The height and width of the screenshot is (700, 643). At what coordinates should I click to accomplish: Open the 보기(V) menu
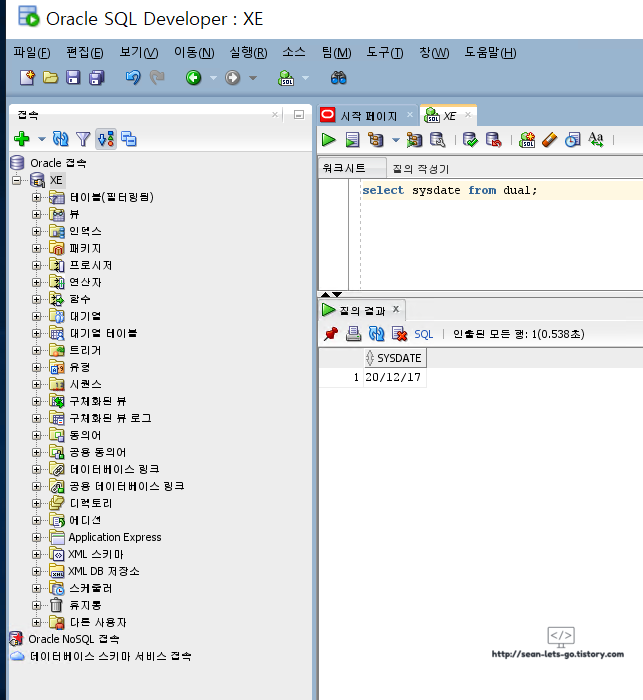138,53
